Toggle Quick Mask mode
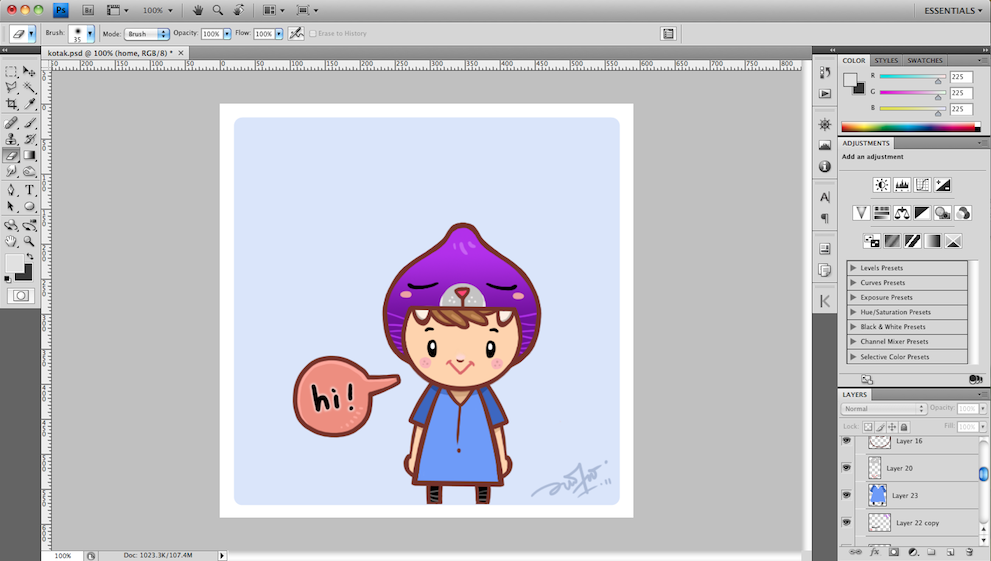991x561 pixels. [21, 296]
